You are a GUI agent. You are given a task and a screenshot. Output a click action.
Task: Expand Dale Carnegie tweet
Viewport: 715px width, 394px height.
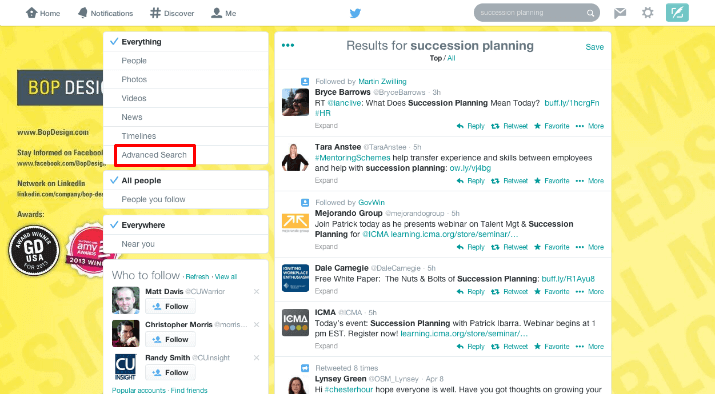(x=326, y=291)
